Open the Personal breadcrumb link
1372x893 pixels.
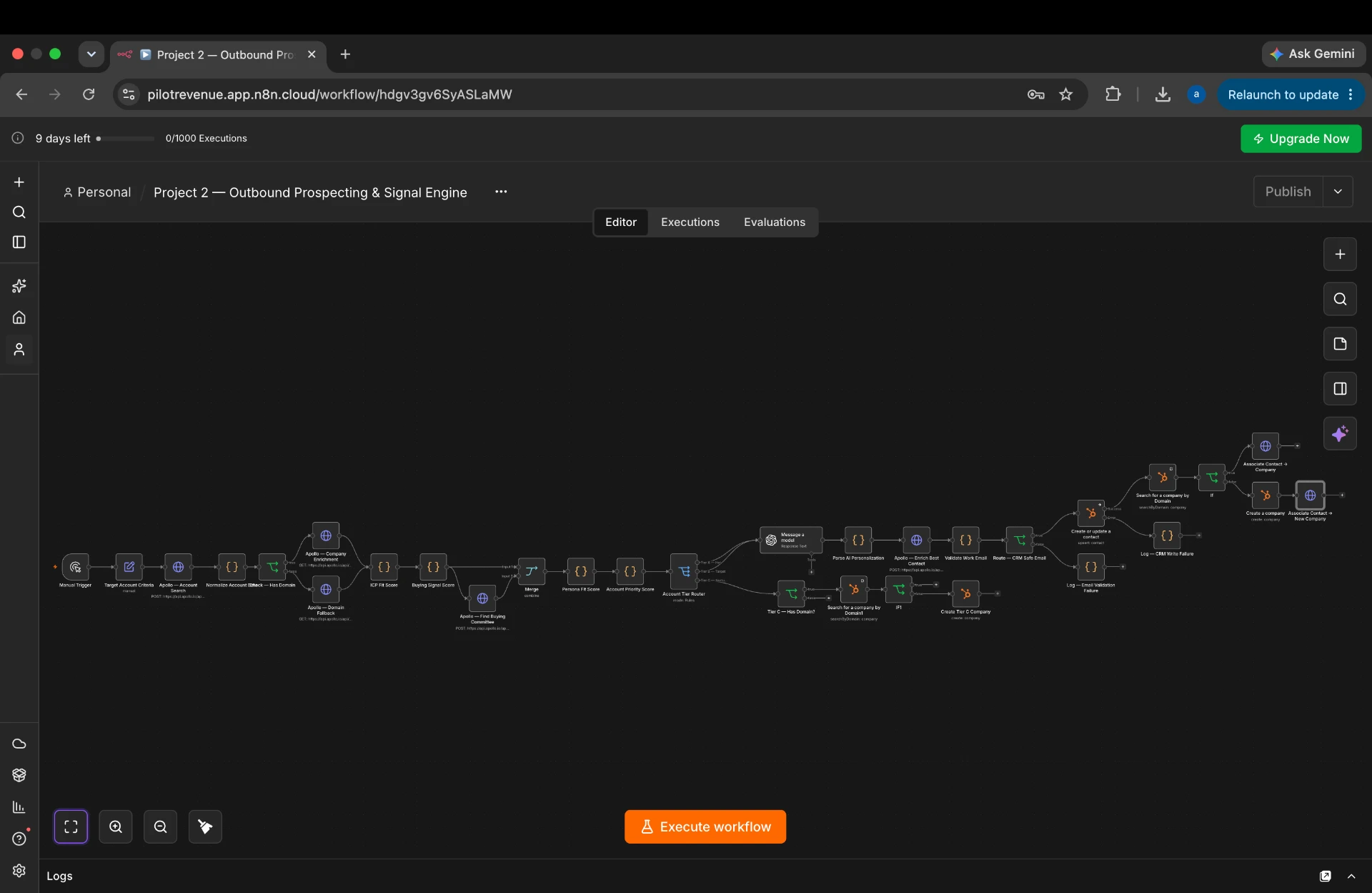click(x=97, y=192)
